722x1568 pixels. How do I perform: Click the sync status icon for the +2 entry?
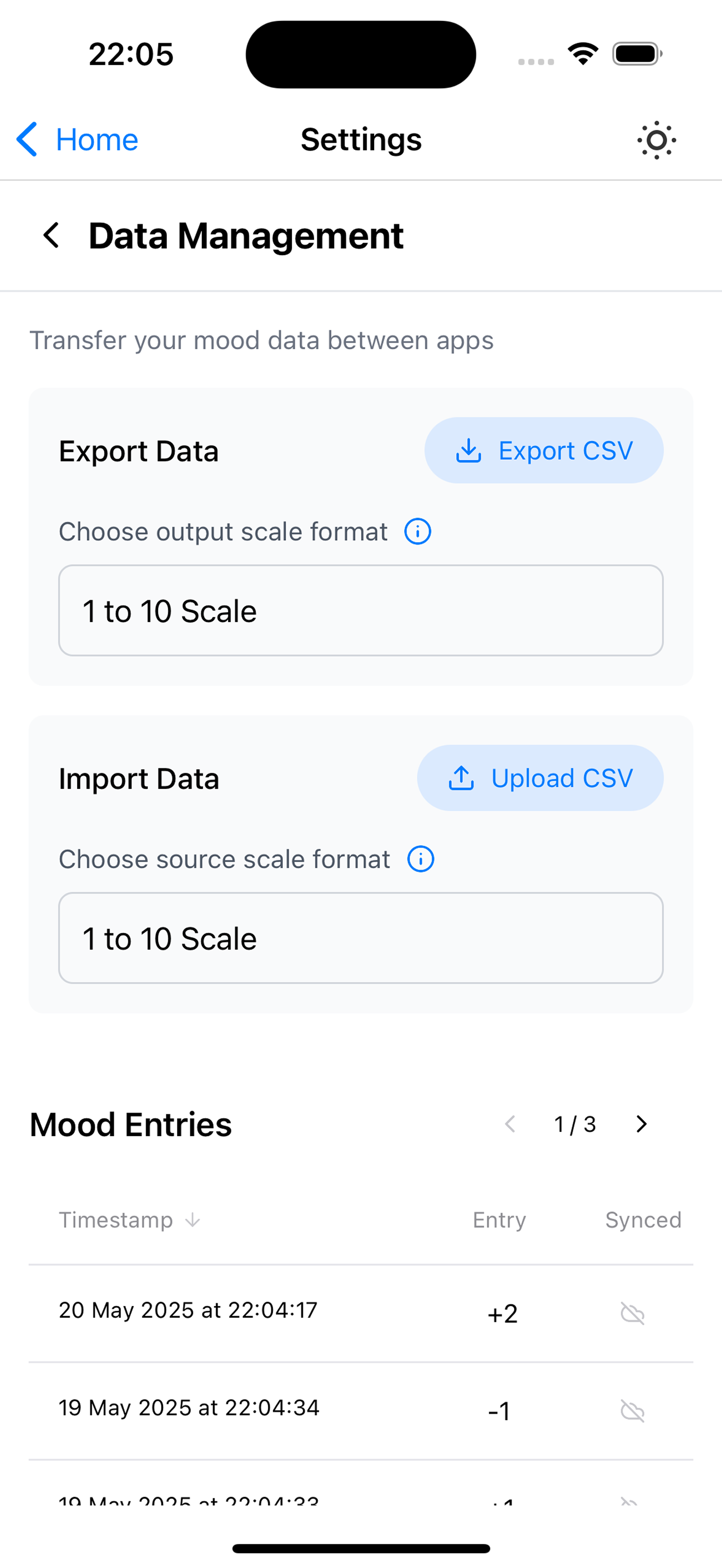632,1313
